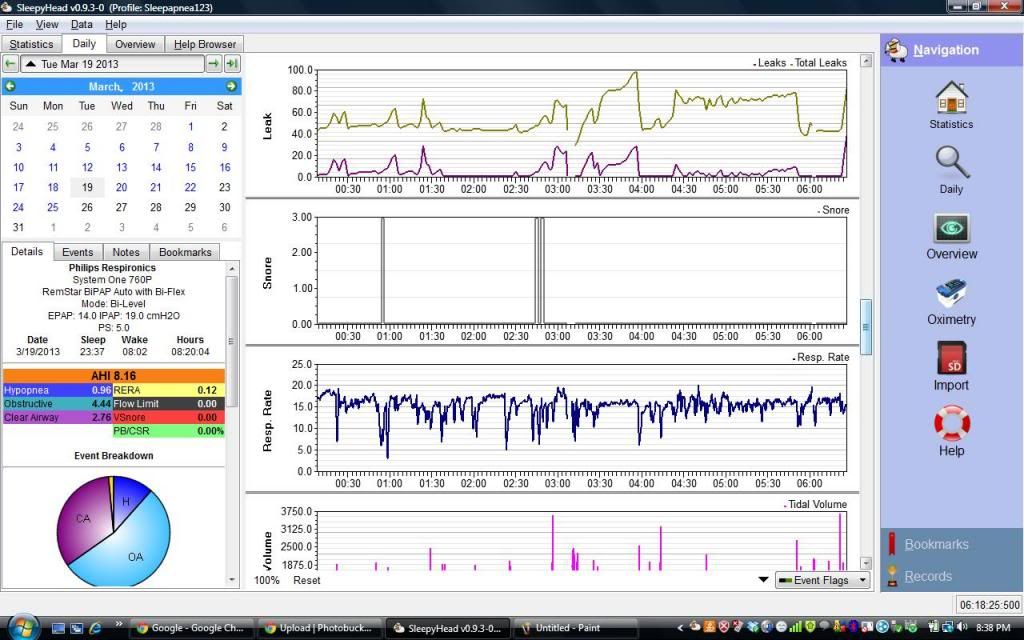1024x640 pixels.
Task: Click the black dropdown arrow beside Reset
Action: [763, 579]
